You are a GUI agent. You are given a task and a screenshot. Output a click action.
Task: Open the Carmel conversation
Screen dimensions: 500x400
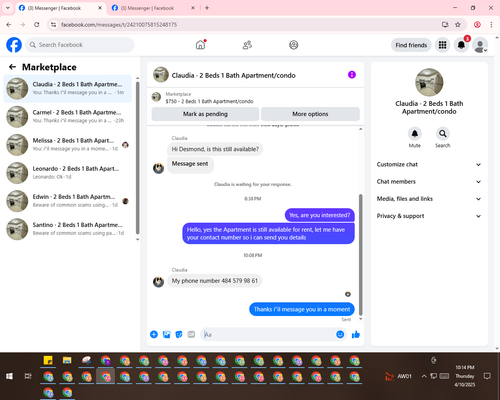[67, 116]
